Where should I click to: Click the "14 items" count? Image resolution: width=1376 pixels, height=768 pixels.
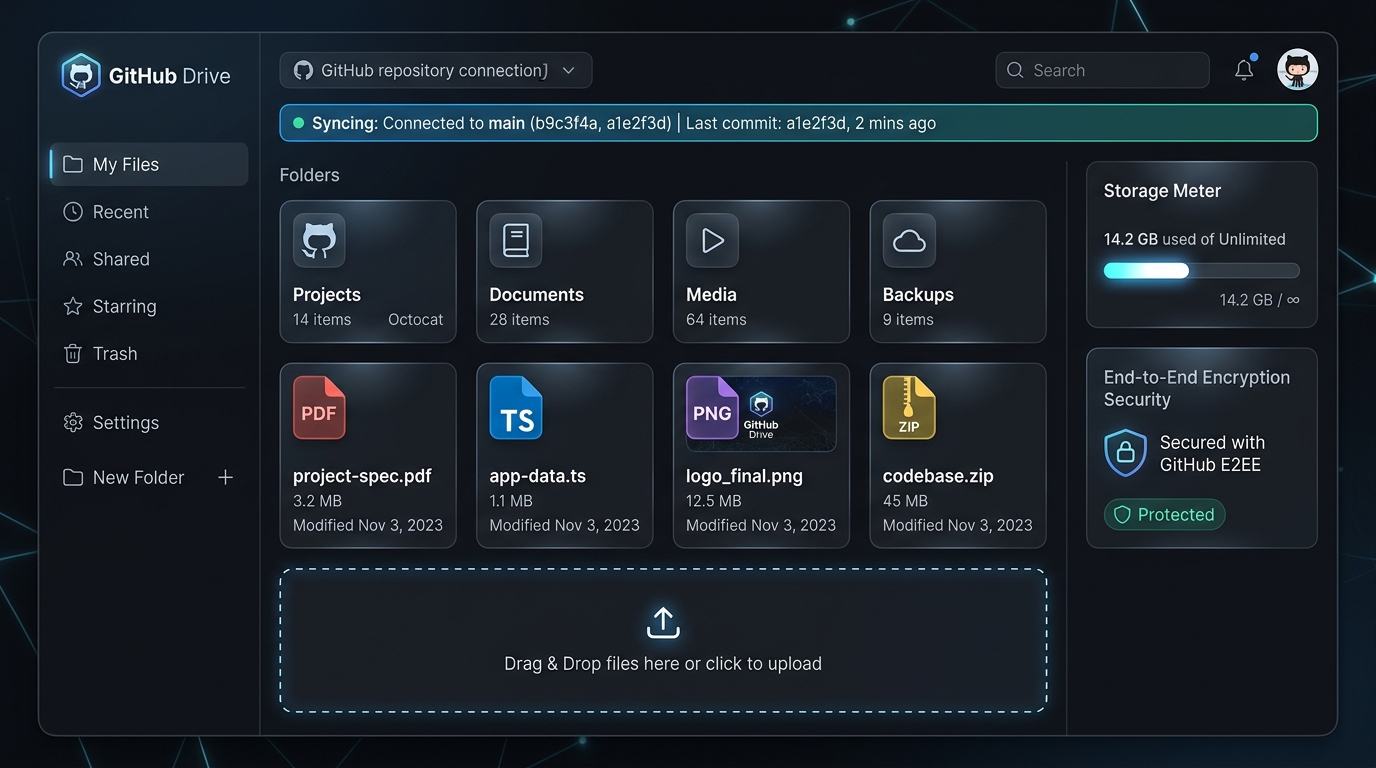[x=322, y=320]
